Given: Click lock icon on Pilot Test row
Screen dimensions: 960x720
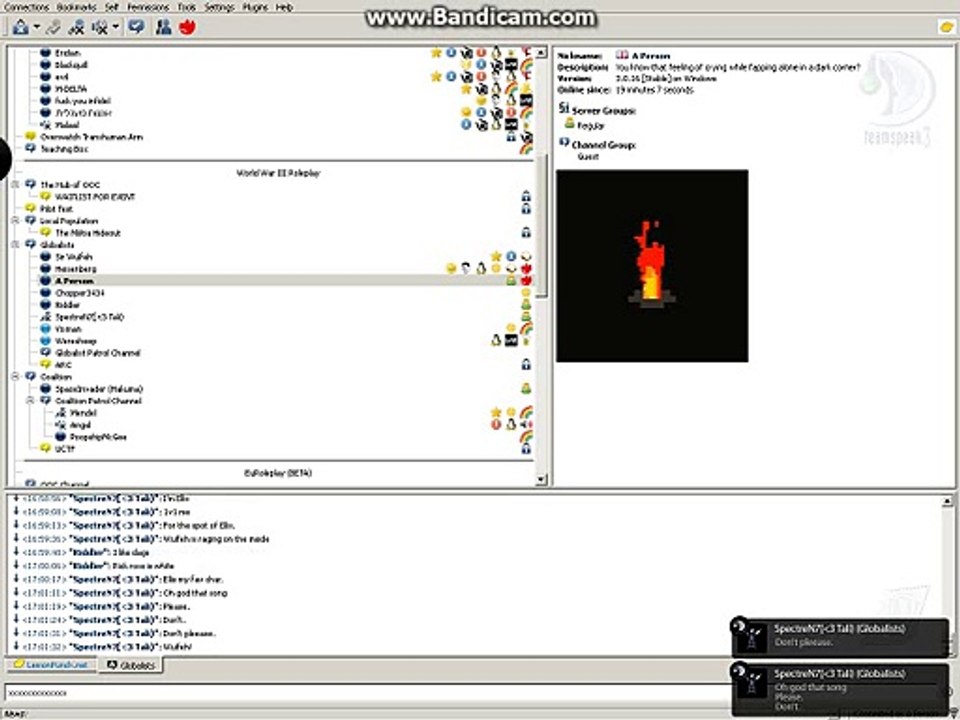Looking at the screenshot, I should pyautogui.click(x=526, y=209).
